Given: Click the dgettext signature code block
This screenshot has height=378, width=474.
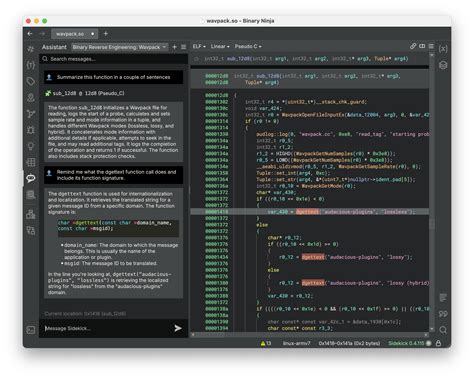Looking at the screenshot, I should click(118, 228).
